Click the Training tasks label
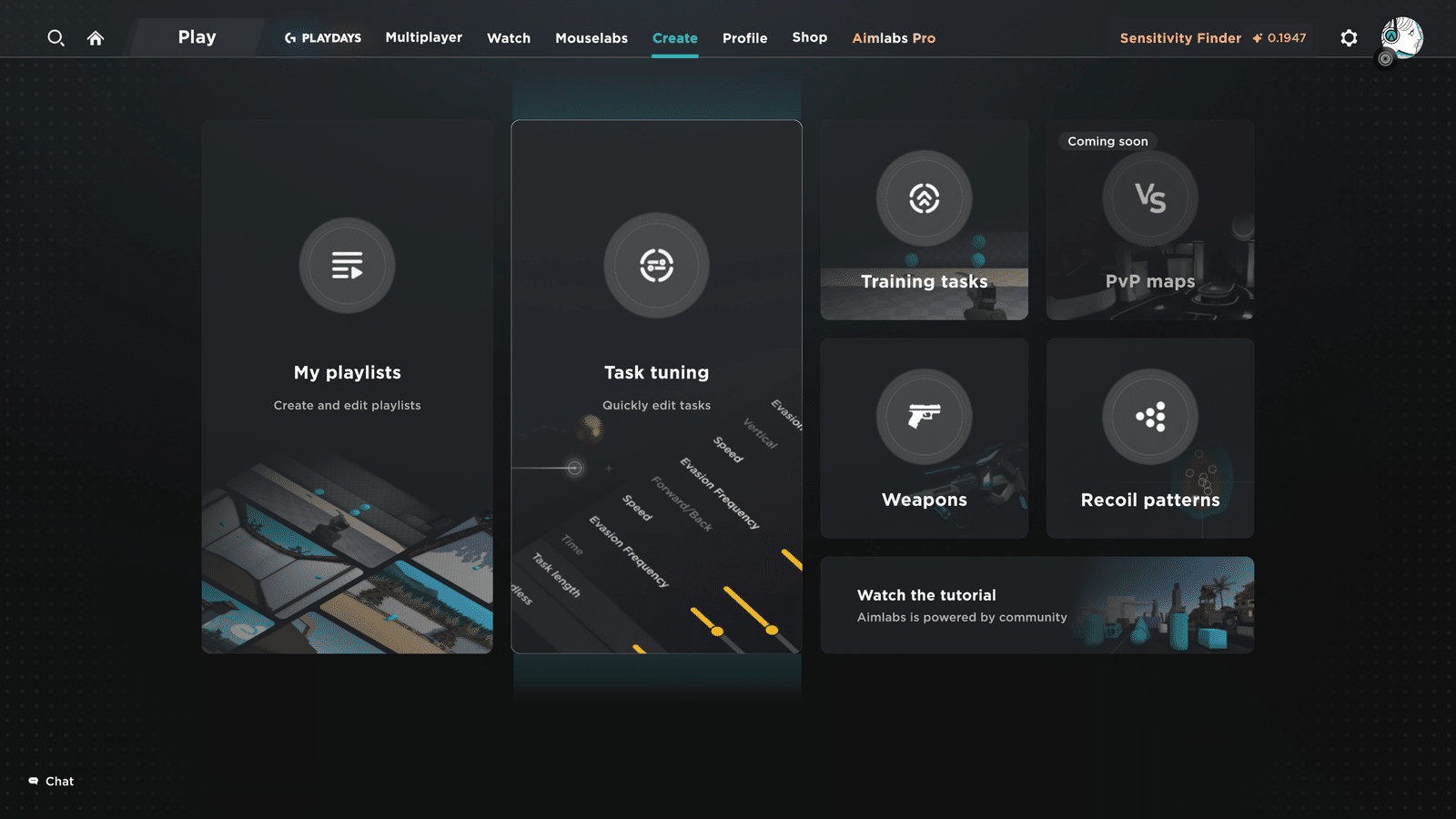This screenshot has width=1456, height=819. pos(925,281)
